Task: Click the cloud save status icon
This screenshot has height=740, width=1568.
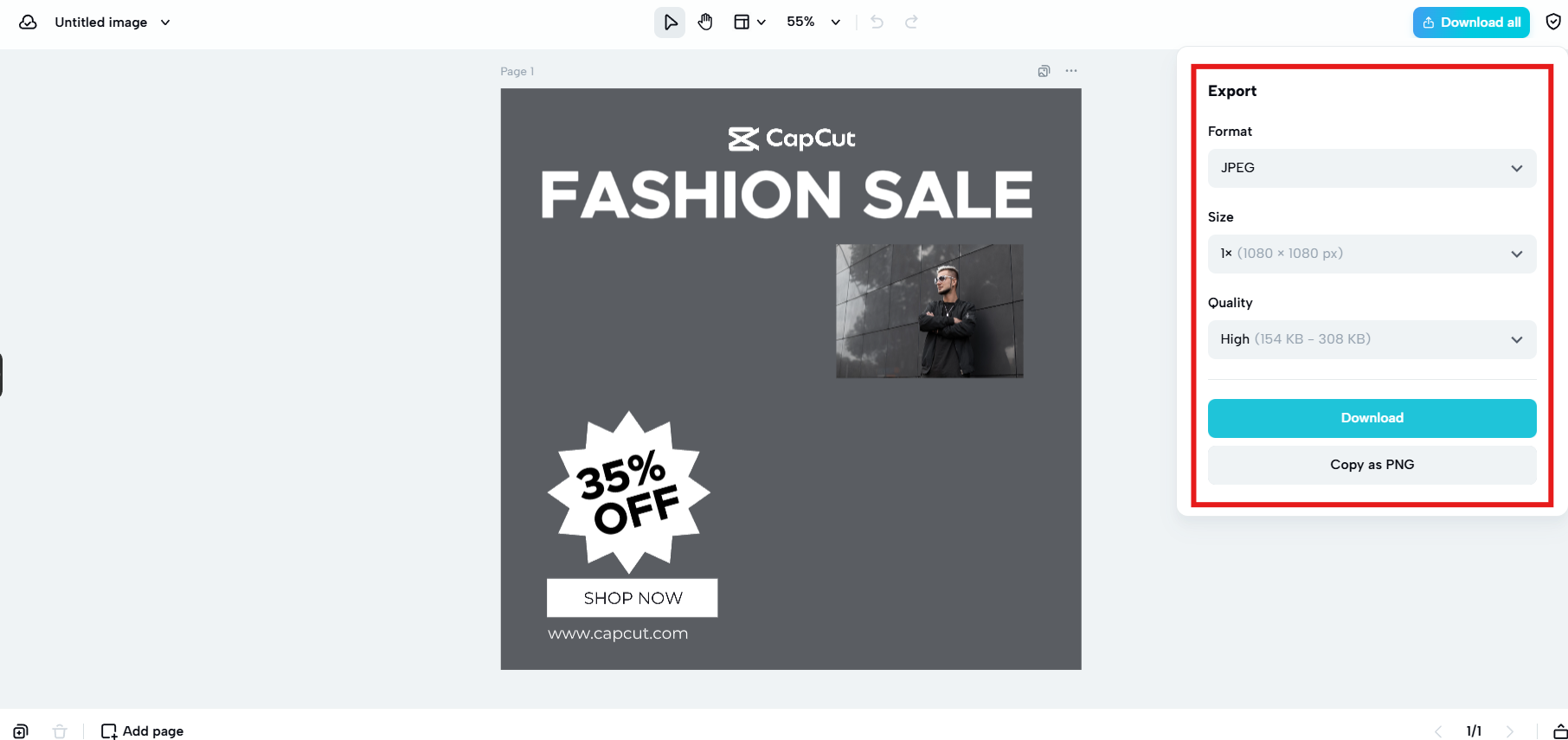Action: (x=28, y=23)
